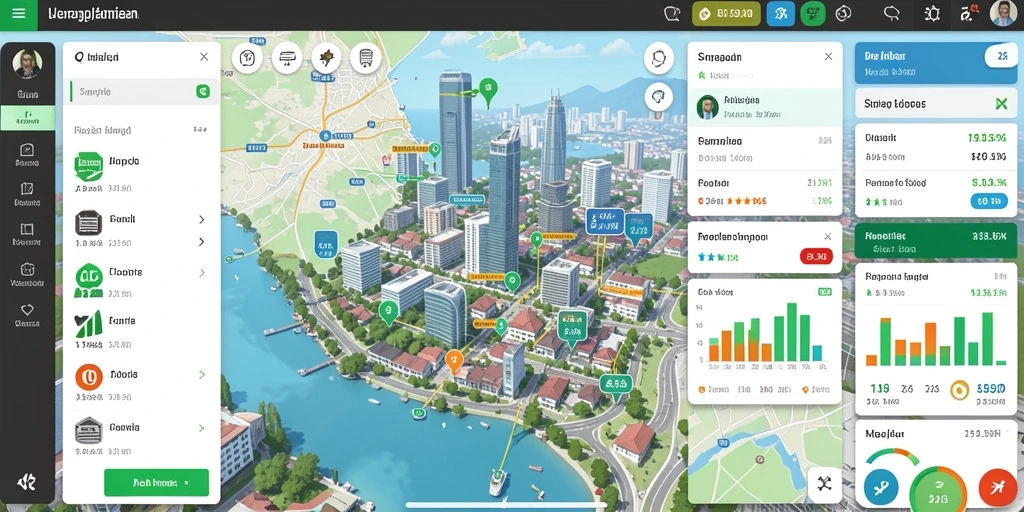The height and width of the screenshot is (512, 1024).
Task: Select the green pin atop the skyscraper
Action: (x=488, y=91)
